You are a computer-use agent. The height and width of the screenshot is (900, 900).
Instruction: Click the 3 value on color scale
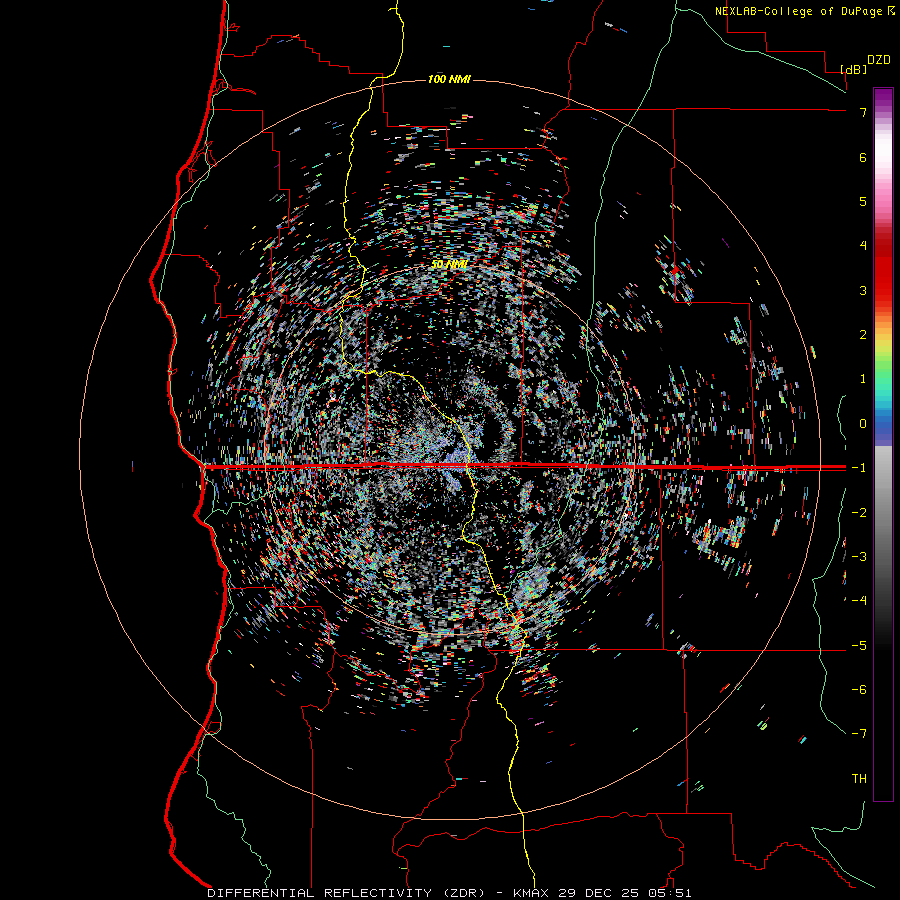pyautogui.click(x=863, y=290)
